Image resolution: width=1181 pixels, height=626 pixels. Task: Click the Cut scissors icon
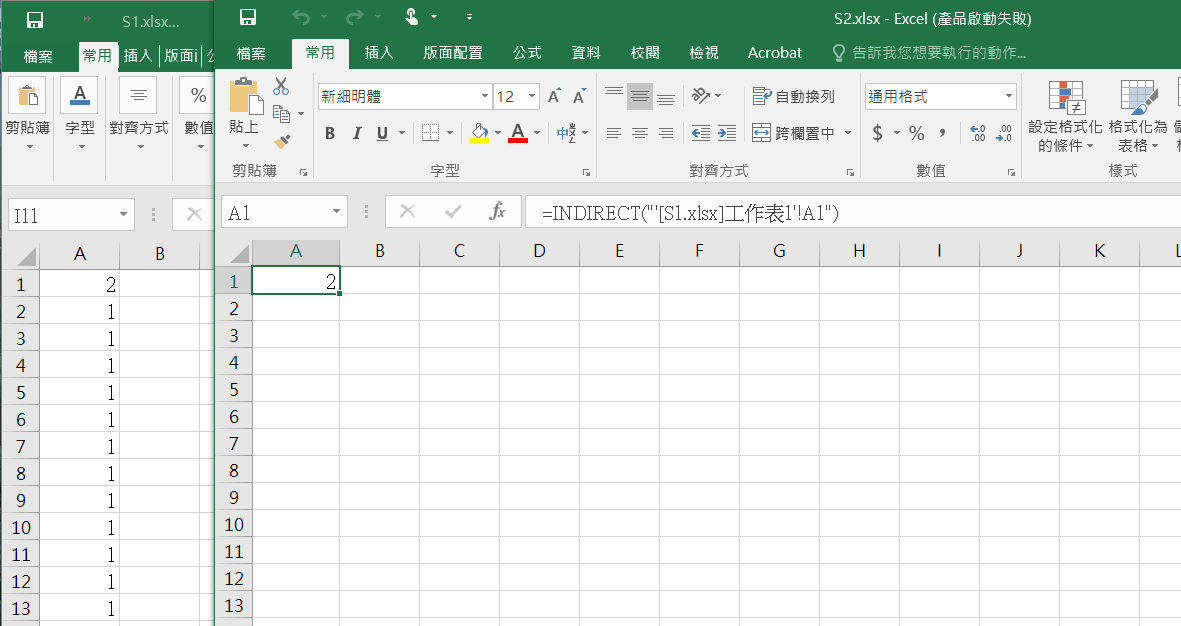point(281,87)
